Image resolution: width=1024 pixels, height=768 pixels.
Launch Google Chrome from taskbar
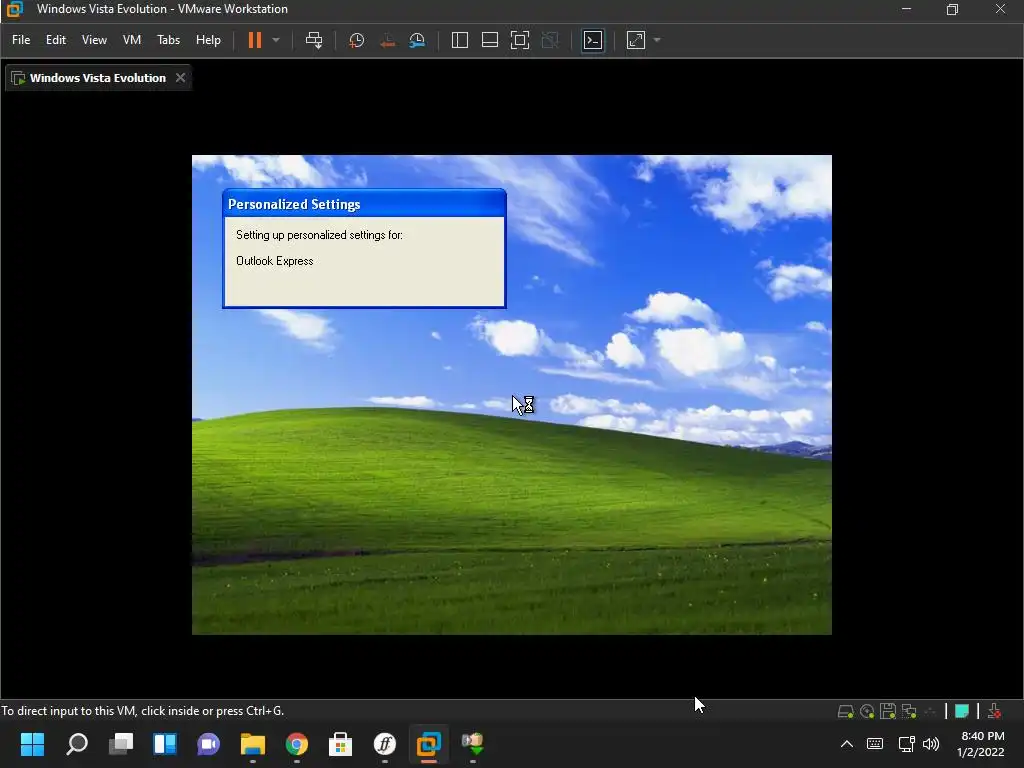pos(296,744)
